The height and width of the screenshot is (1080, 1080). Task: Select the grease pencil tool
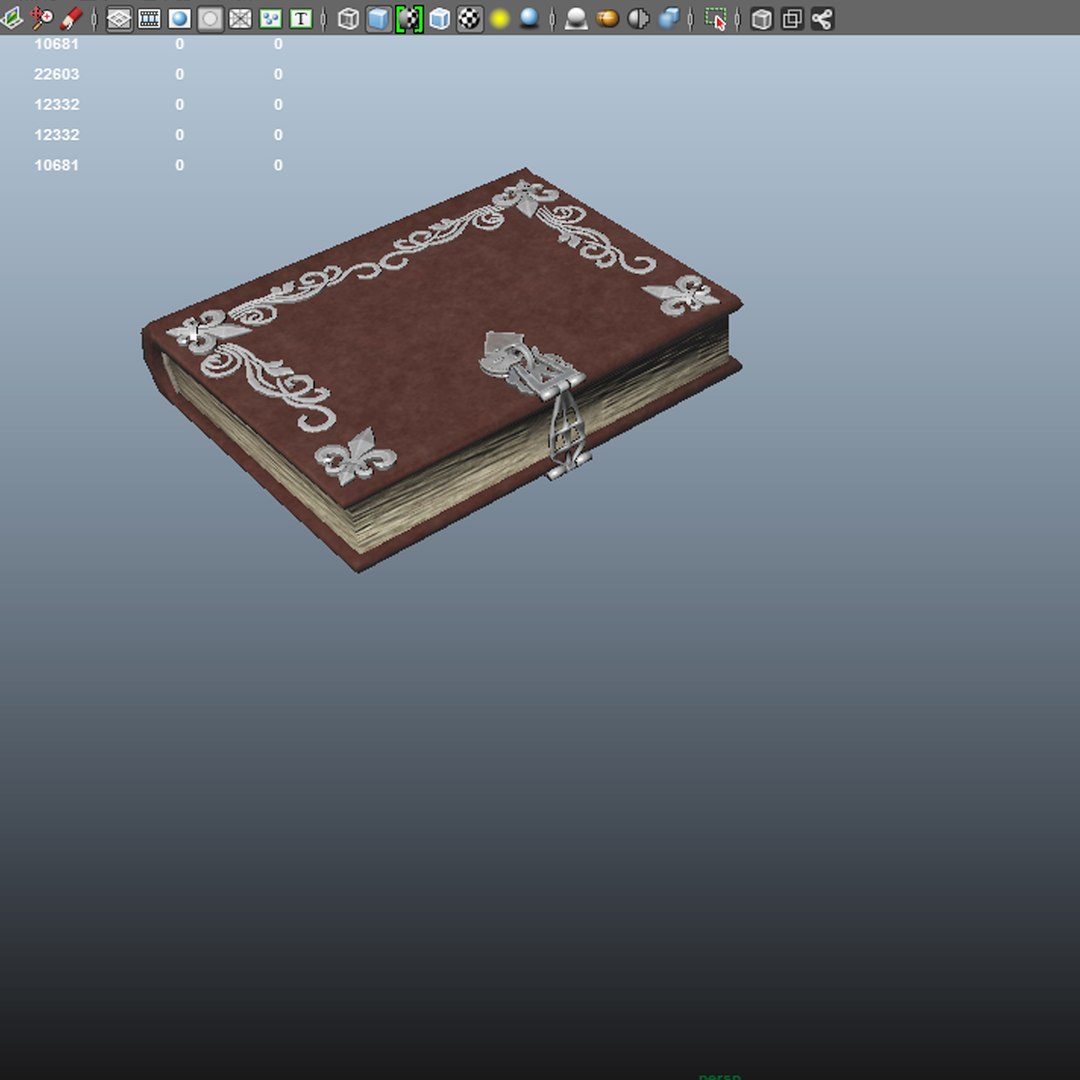click(x=72, y=19)
